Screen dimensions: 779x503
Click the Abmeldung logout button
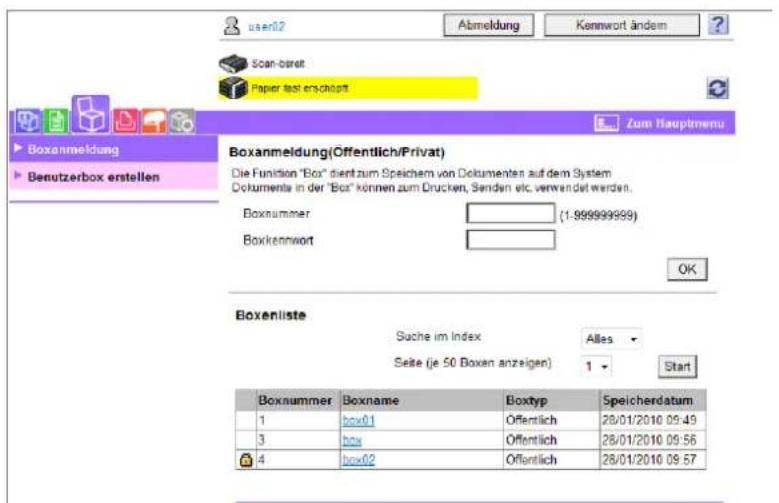[489, 25]
